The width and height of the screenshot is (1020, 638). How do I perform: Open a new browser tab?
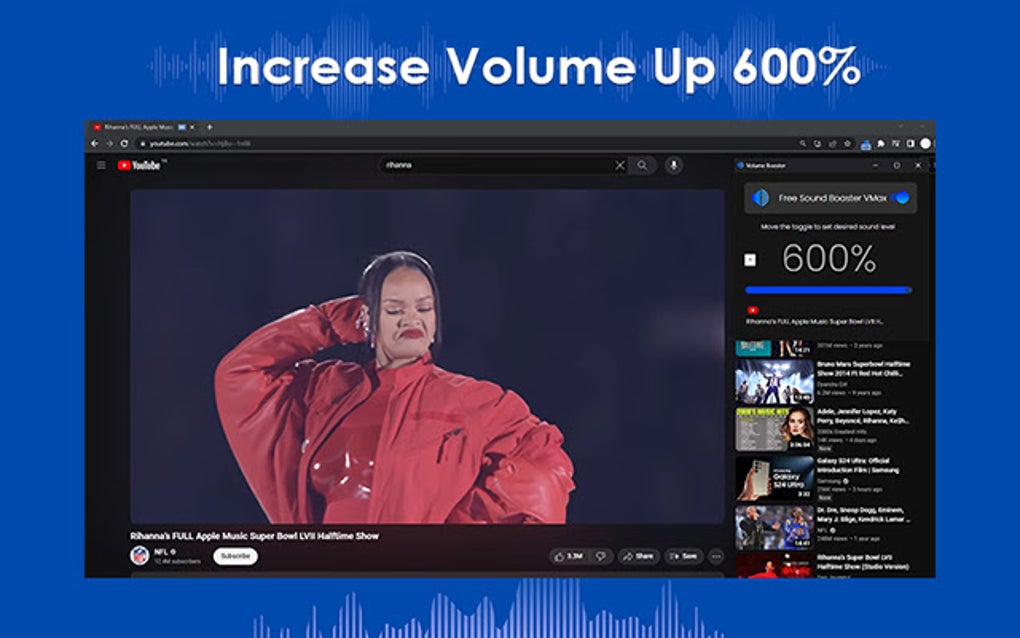pos(207,128)
